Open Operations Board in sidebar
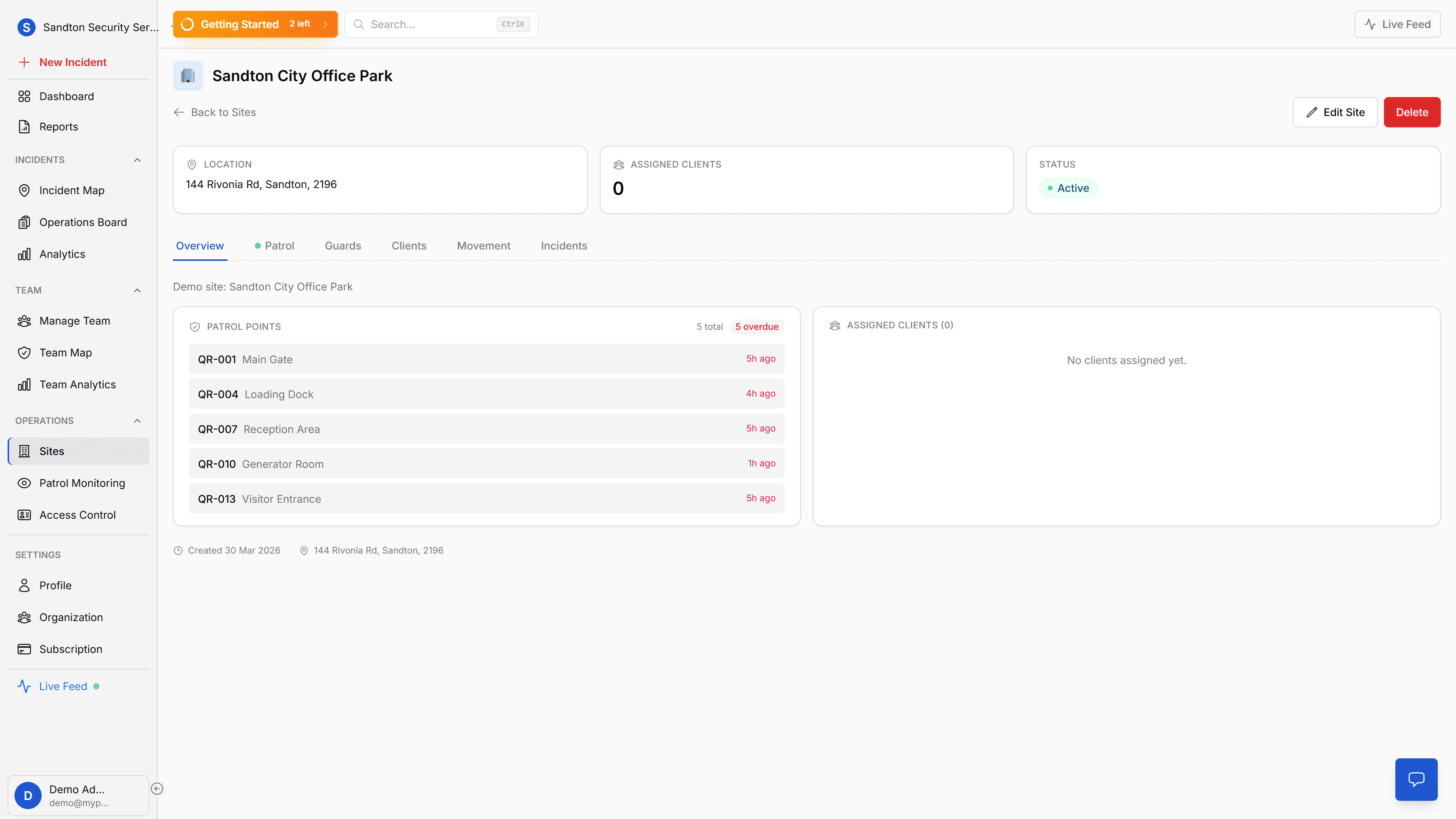The height and width of the screenshot is (819, 1456). click(83, 222)
